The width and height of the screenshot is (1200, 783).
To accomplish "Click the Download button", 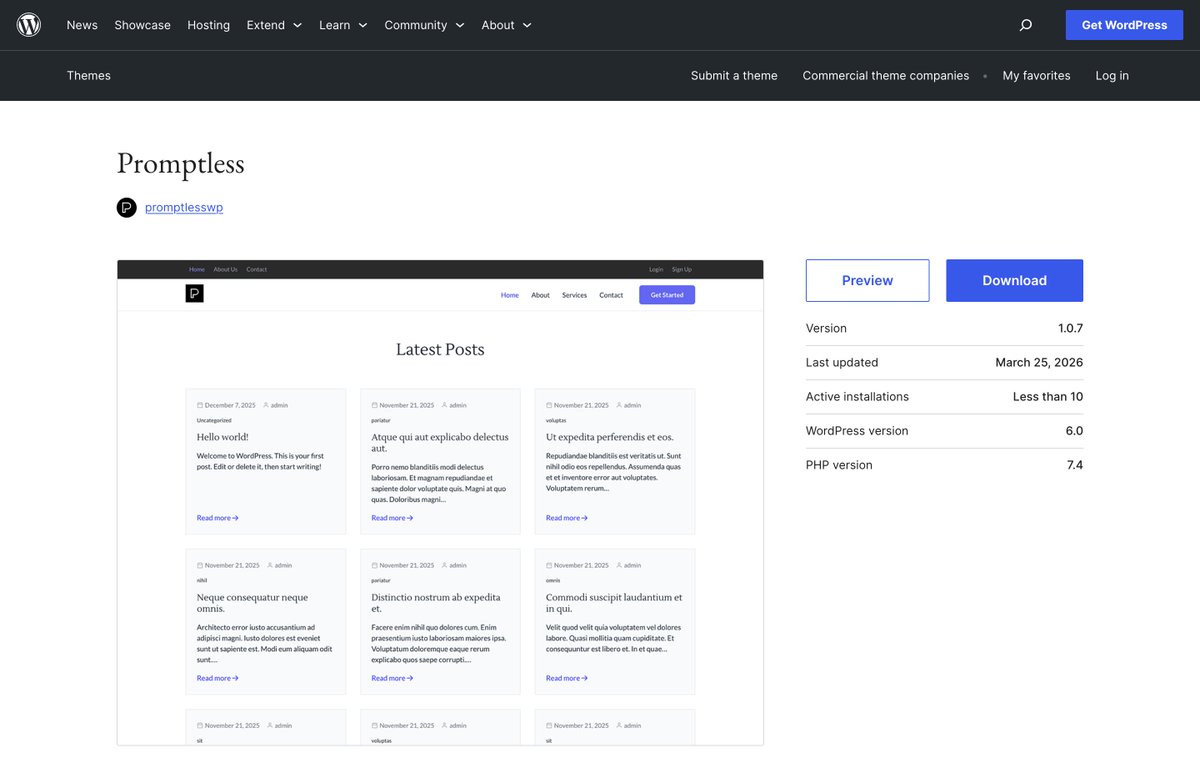I will tap(1014, 281).
